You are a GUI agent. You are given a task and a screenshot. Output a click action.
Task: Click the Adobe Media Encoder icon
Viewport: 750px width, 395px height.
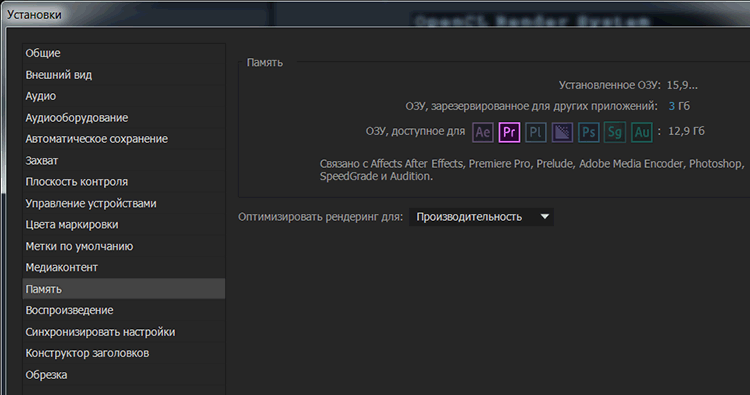(x=562, y=132)
